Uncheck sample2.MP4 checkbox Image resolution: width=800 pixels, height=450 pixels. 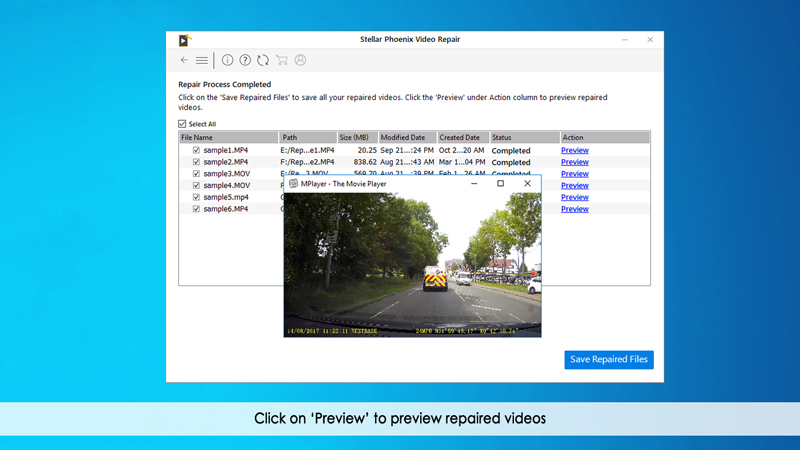(196, 162)
